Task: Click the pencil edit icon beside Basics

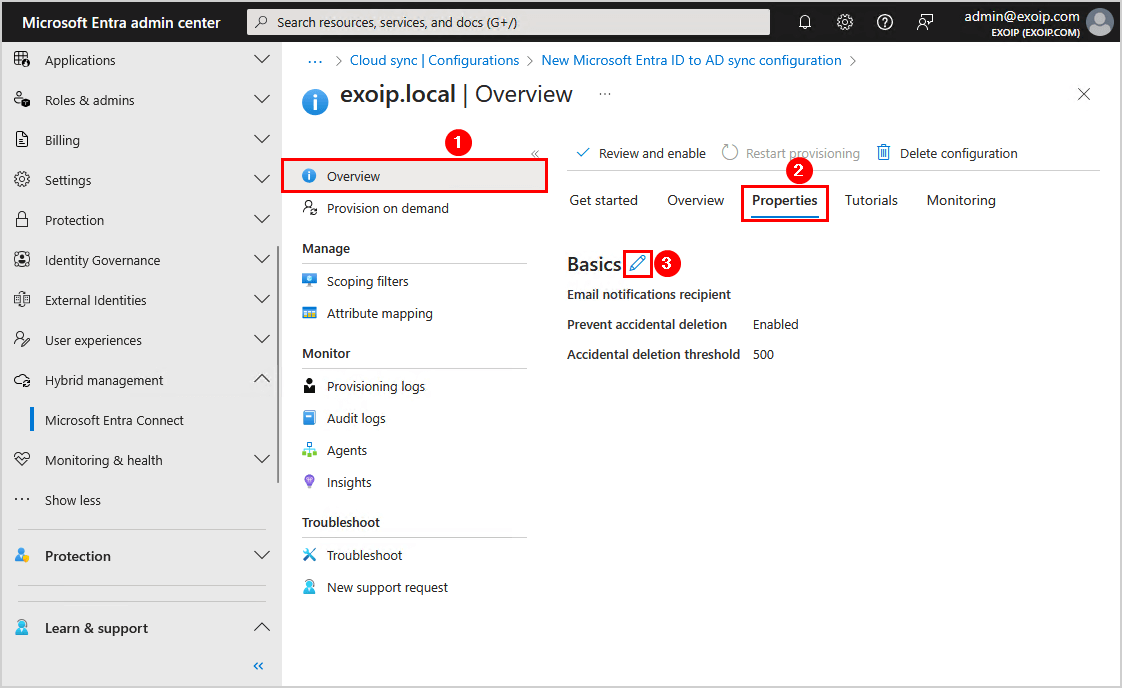Action: [x=637, y=263]
